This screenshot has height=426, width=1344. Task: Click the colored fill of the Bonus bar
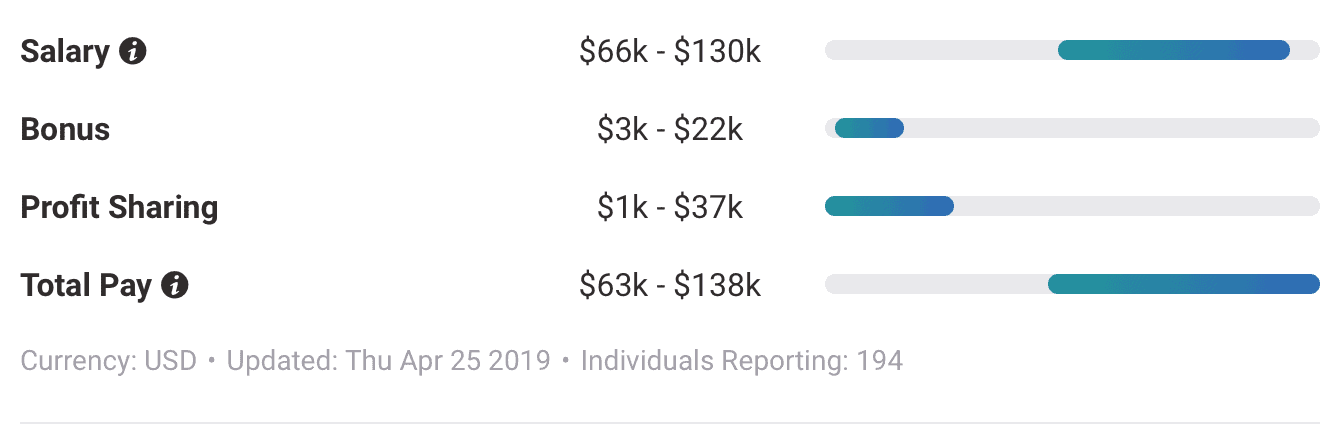tap(869, 128)
